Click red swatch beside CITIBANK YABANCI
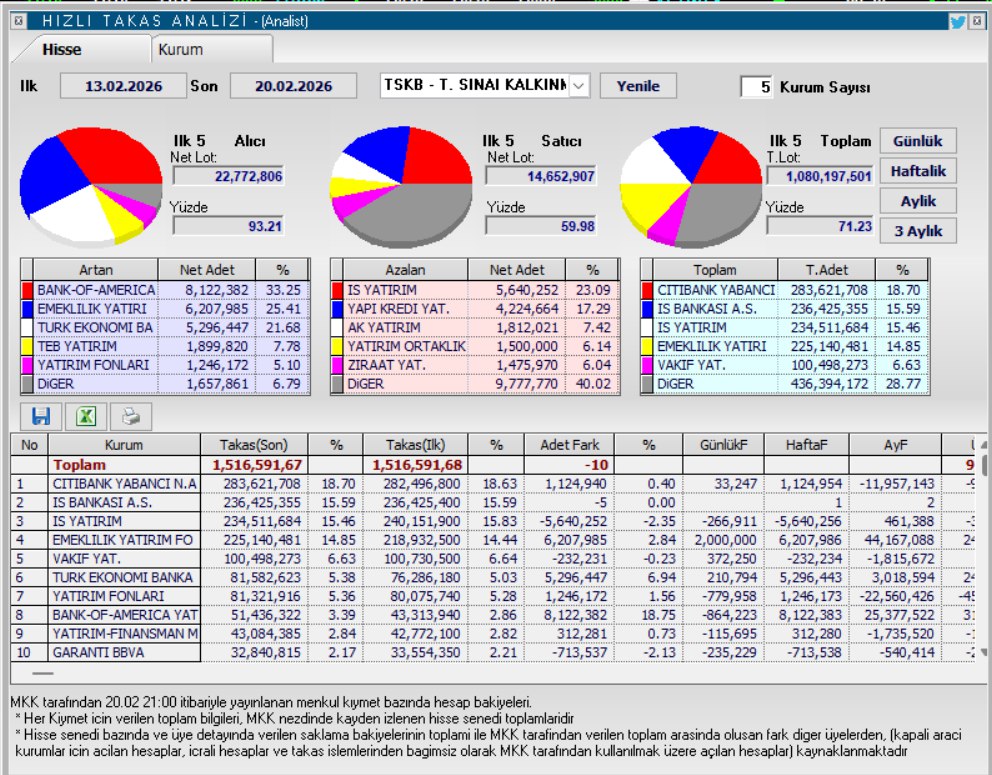 [647, 290]
